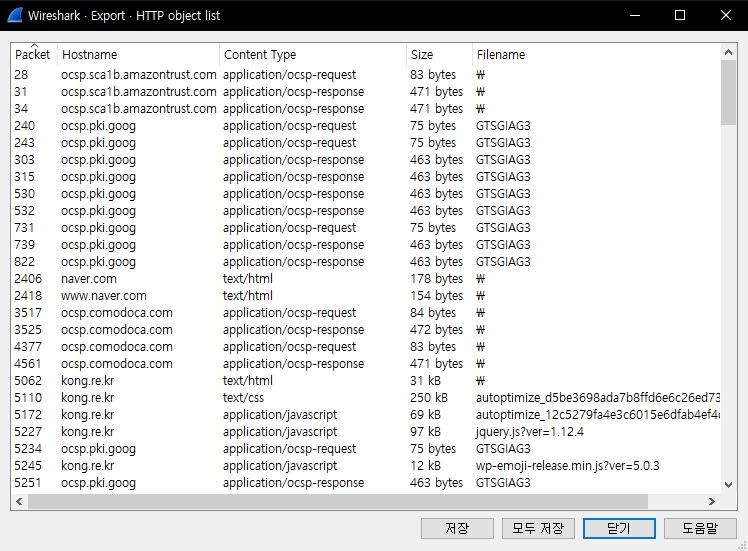Click the 250 kB size cell
The image size is (748, 551).
(x=429, y=398)
